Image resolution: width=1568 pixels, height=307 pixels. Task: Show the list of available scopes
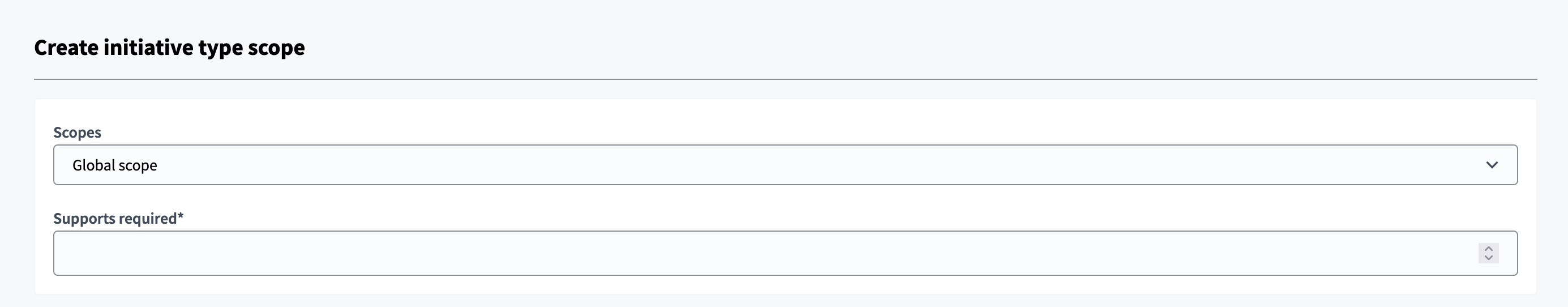(x=785, y=165)
